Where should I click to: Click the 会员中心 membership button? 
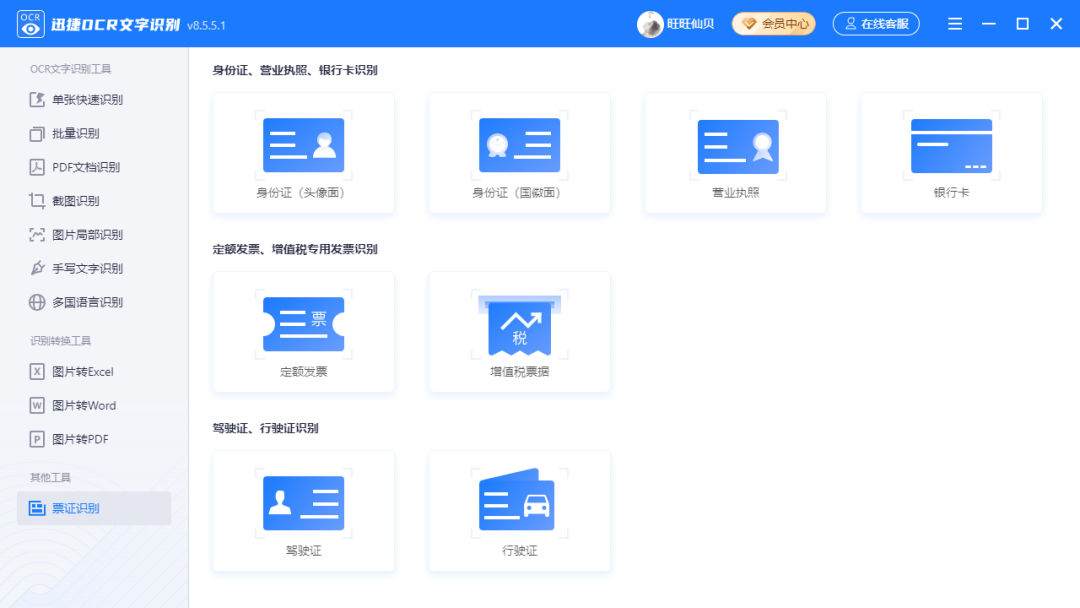(x=773, y=23)
